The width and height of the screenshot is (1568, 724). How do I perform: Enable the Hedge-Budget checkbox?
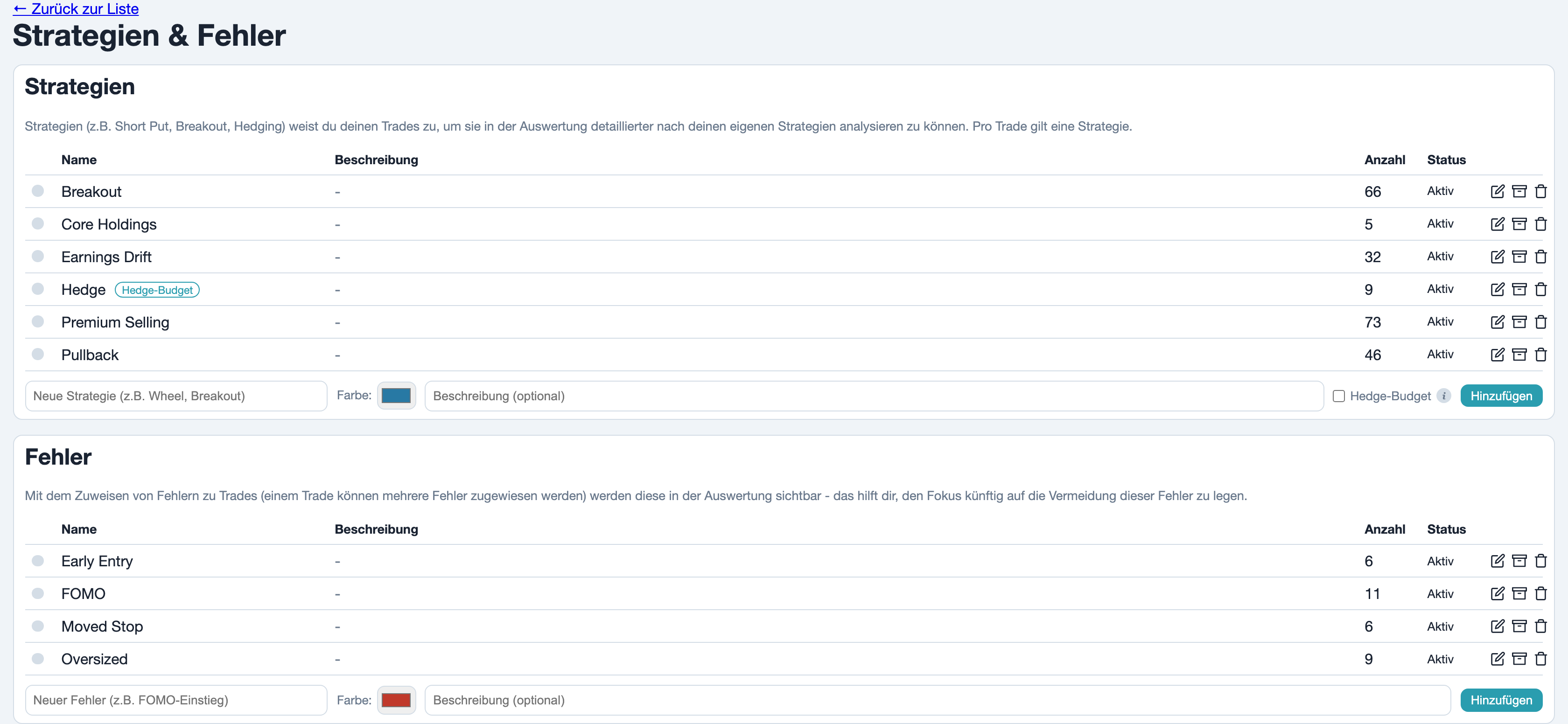coord(1338,396)
